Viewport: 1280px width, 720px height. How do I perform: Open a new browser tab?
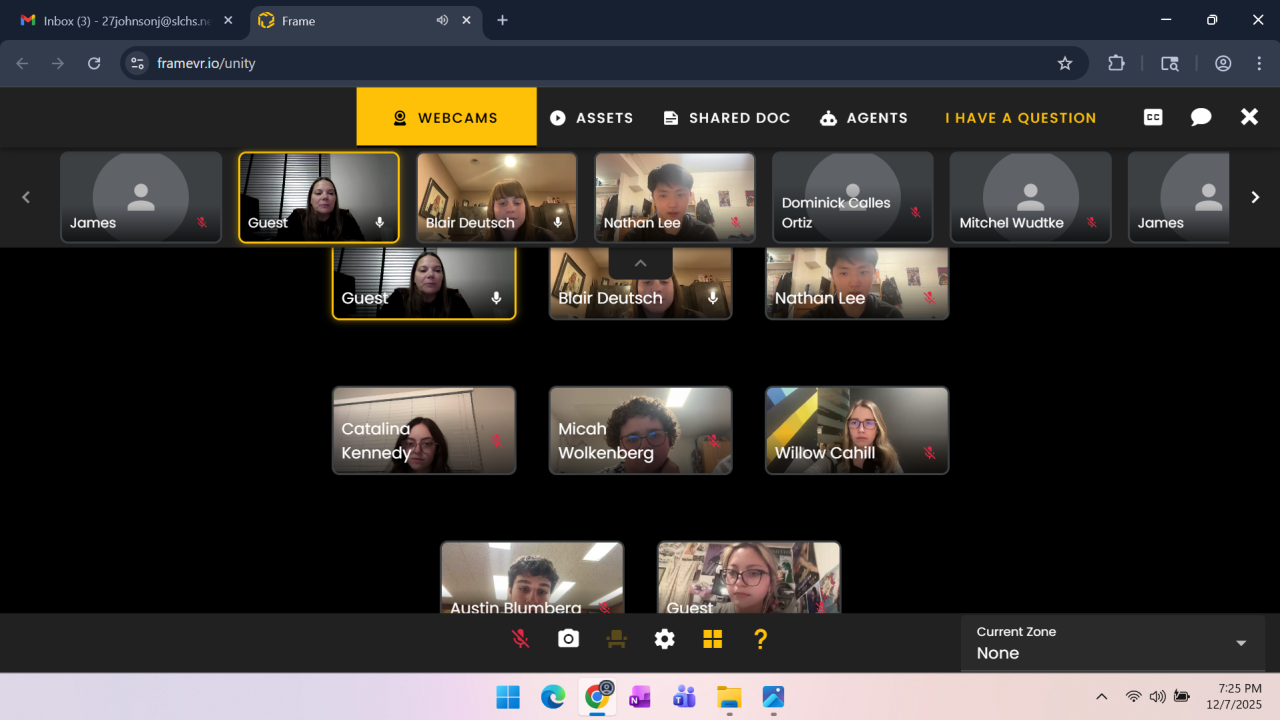tap(502, 20)
